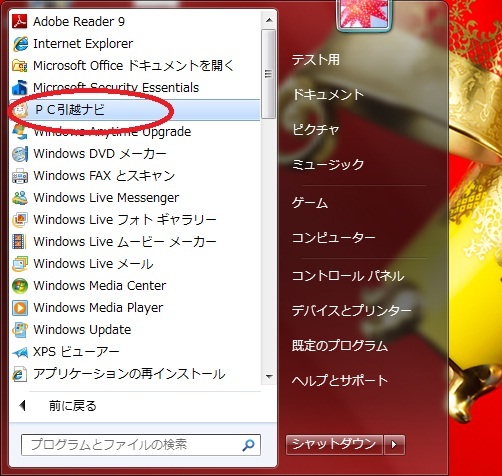This screenshot has width=502, height=476.
Task: Click the user account picture
Action: tap(363, 15)
